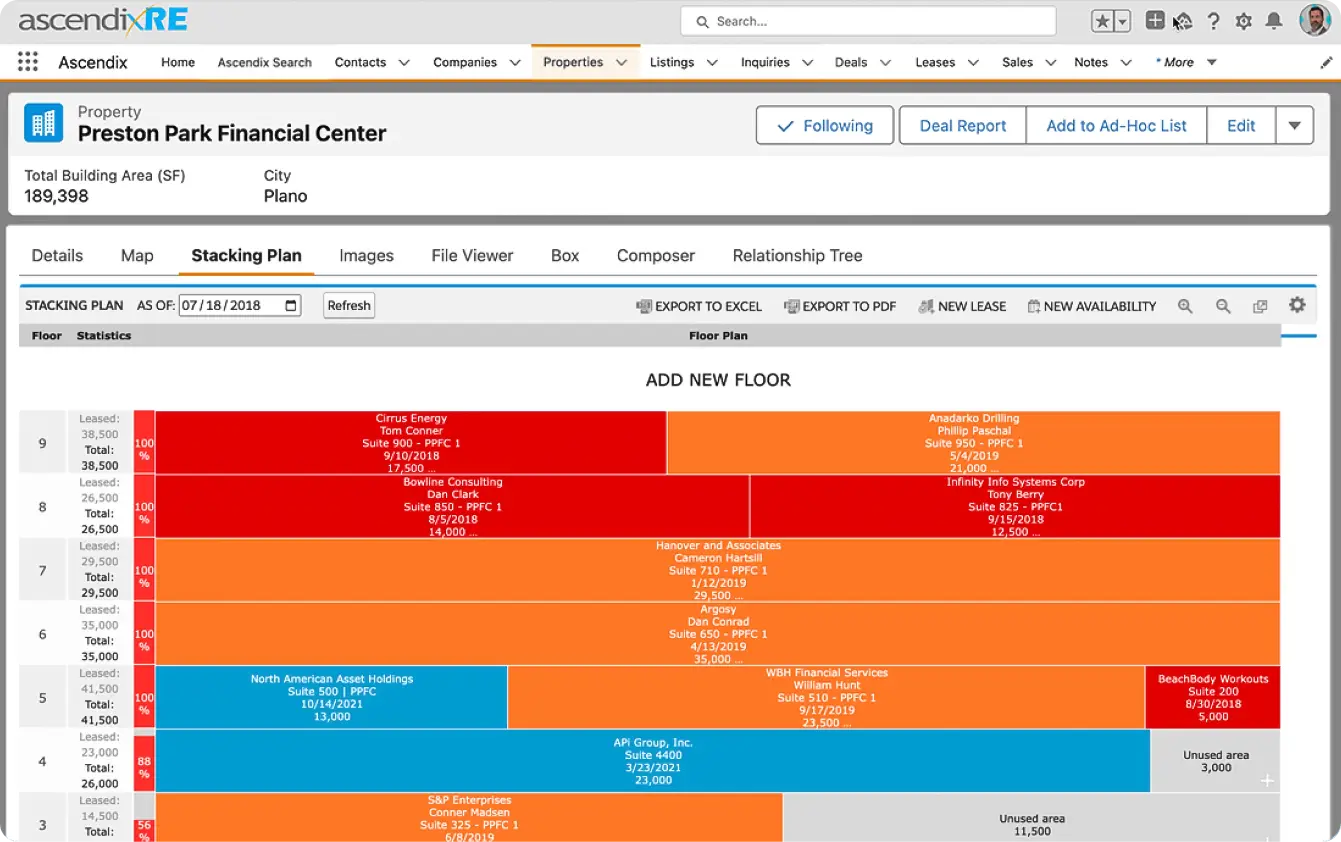This screenshot has width=1341, height=842.
Task: Click the Refresh button
Action: coord(349,306)
